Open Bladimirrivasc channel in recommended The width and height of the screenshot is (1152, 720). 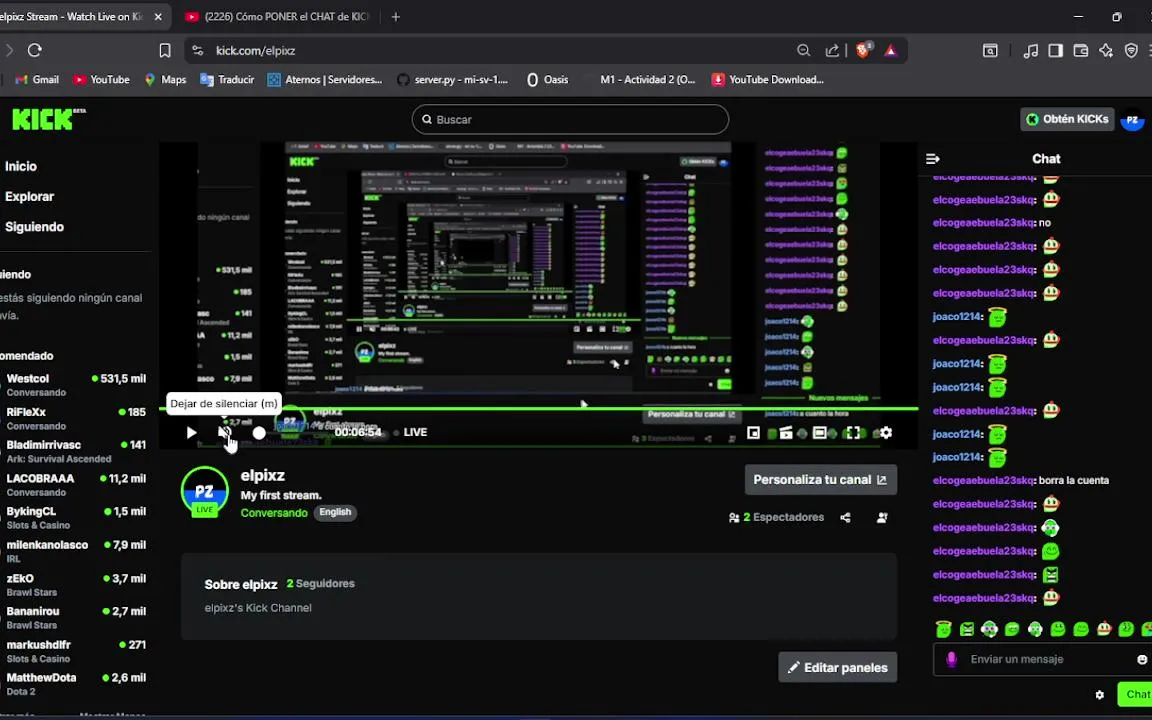[x=75, y=451]
